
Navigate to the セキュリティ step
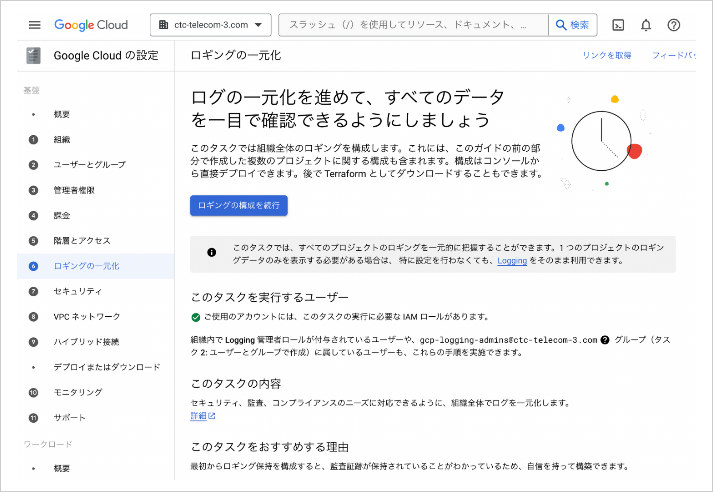click(x=77, y=291)
